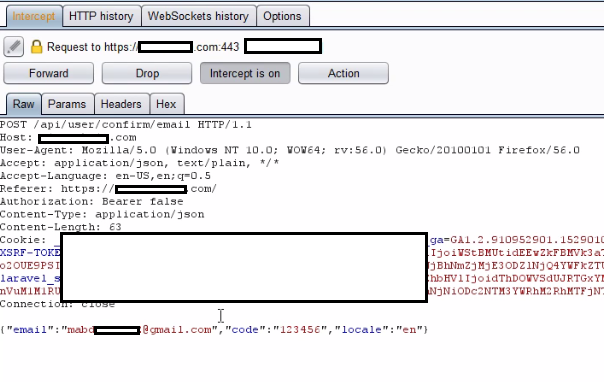The width and height of the screenshot is (604, 382).
Task: Open the Action menu button
Action: [x=343, y=73]
